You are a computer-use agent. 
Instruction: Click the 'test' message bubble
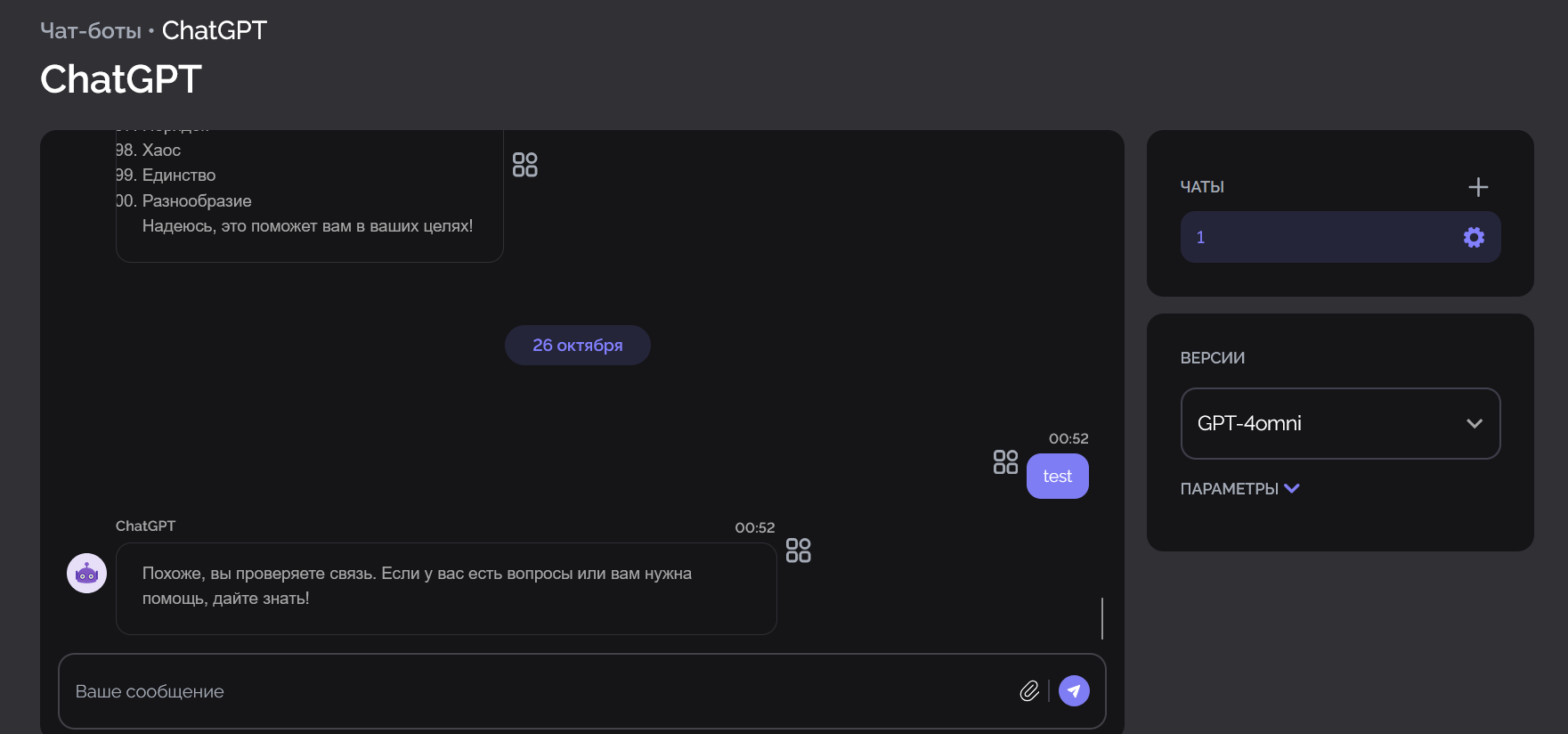(x=1057, y=477)
